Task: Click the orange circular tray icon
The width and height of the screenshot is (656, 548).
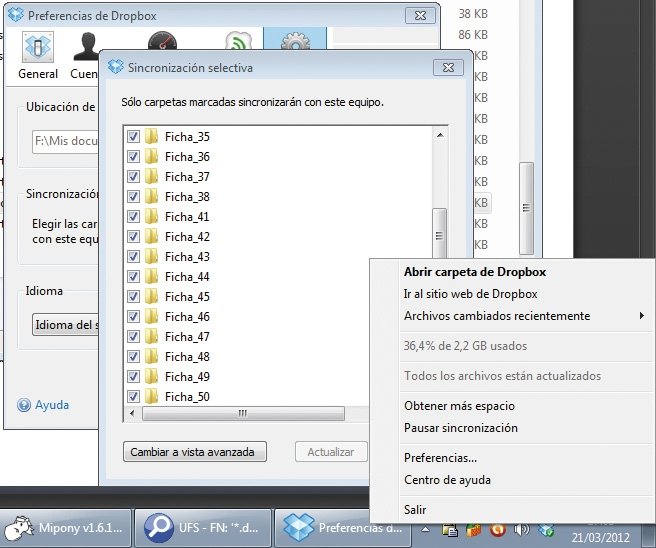Action: coord(497,530)
